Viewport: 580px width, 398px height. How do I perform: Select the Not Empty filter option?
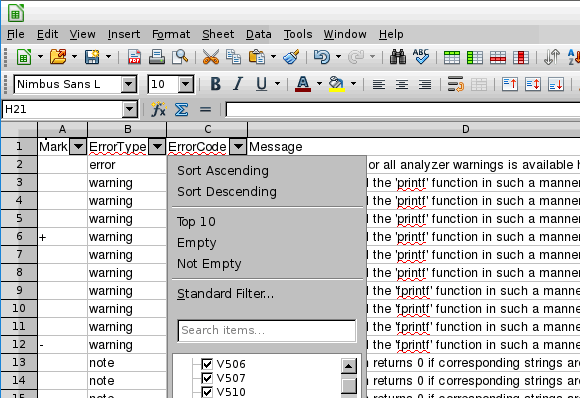209,264
